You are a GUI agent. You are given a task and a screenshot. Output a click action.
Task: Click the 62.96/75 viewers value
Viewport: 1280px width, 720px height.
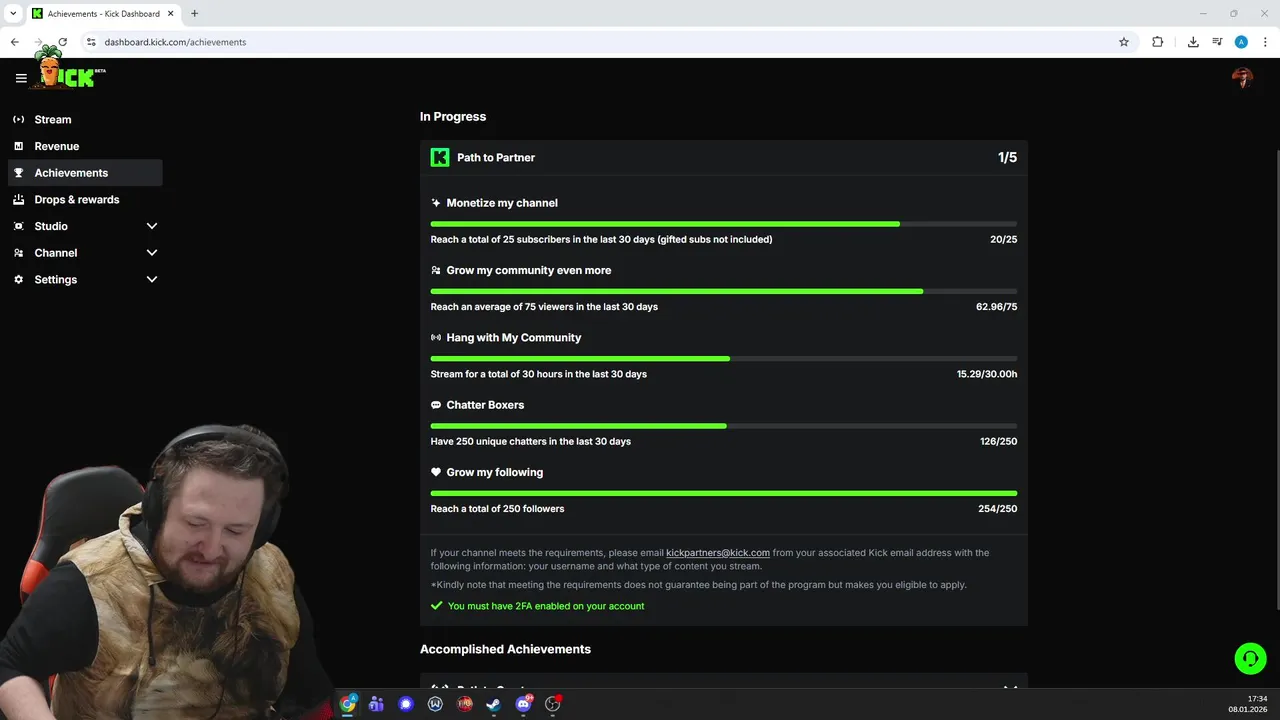point(997,307)
